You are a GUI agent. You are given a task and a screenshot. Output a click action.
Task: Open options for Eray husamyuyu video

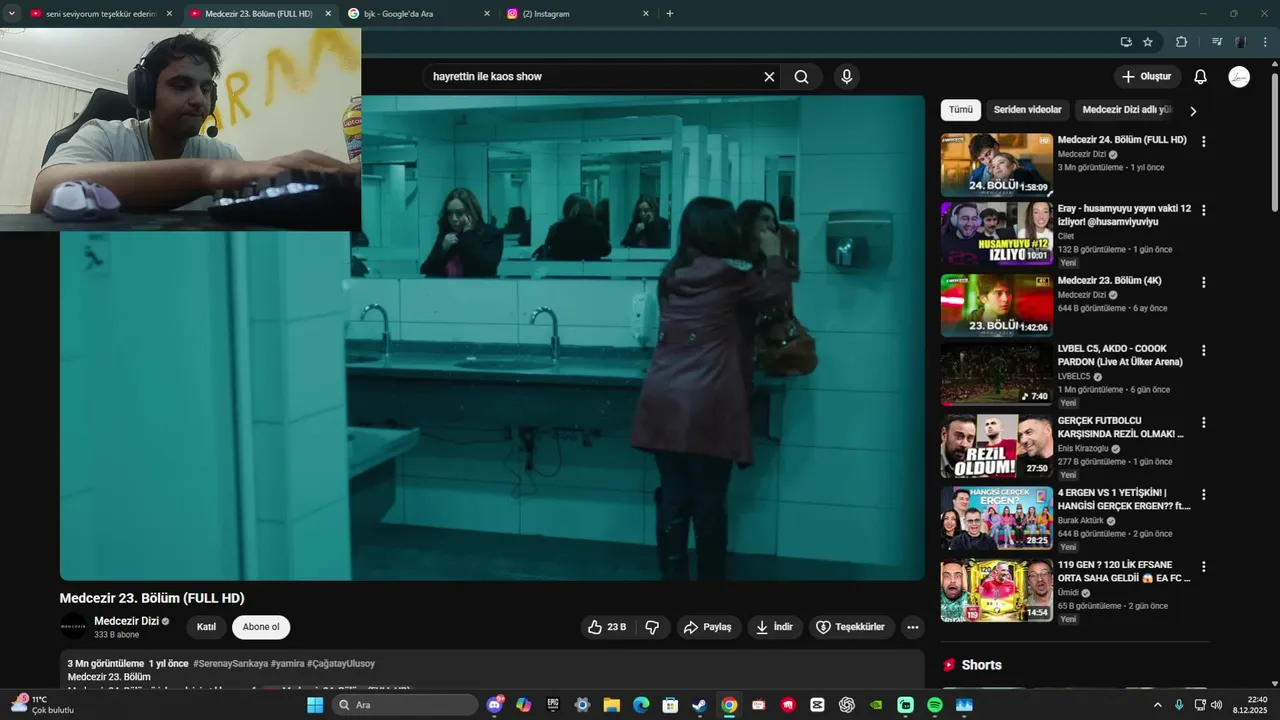point(1203,210)
